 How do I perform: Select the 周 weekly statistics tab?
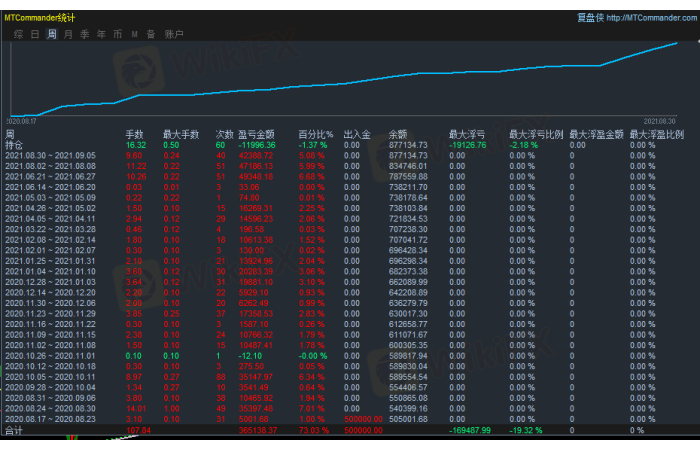[52, 34]
